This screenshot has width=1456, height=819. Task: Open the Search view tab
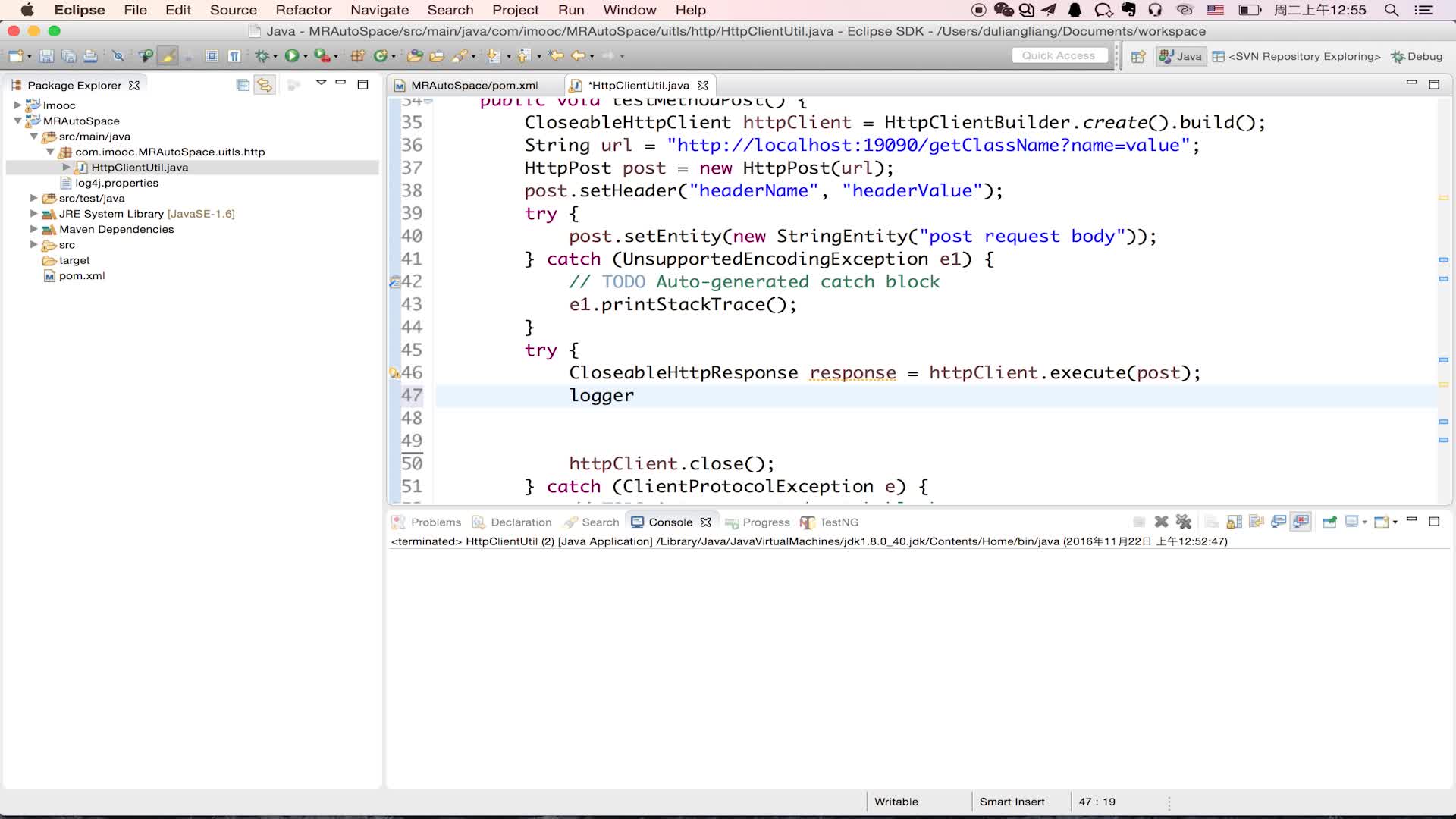pyautogui.click(x=592, y=522)
